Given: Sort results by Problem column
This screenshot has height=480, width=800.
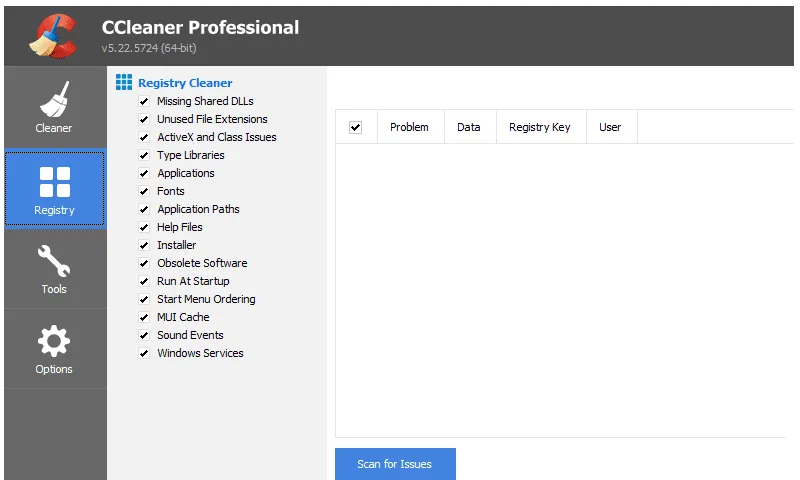Looking at the screenshot, I should click(410, 127).
